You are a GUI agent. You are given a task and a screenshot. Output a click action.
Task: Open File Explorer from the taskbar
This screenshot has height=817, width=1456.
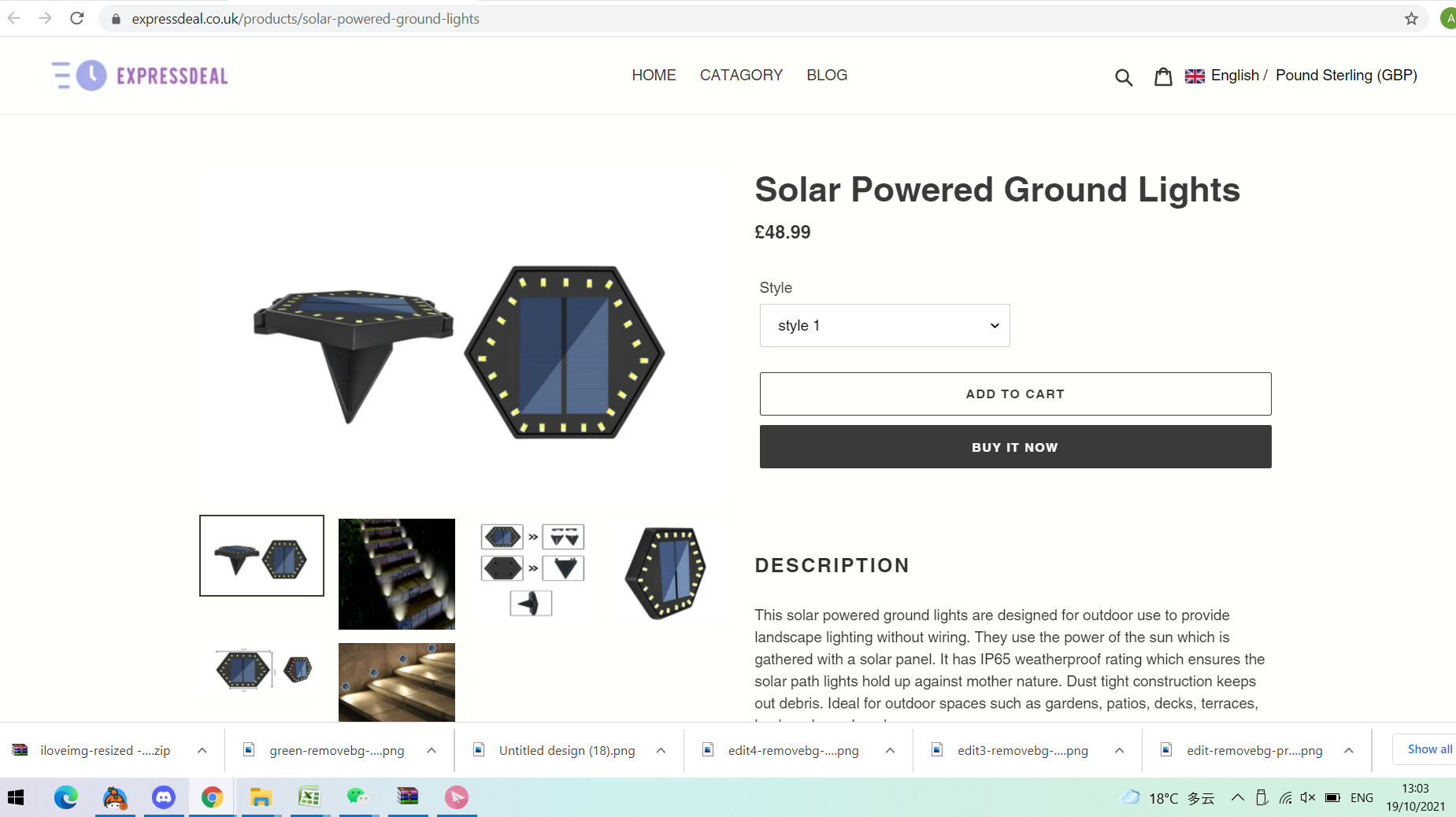point(261,797)
